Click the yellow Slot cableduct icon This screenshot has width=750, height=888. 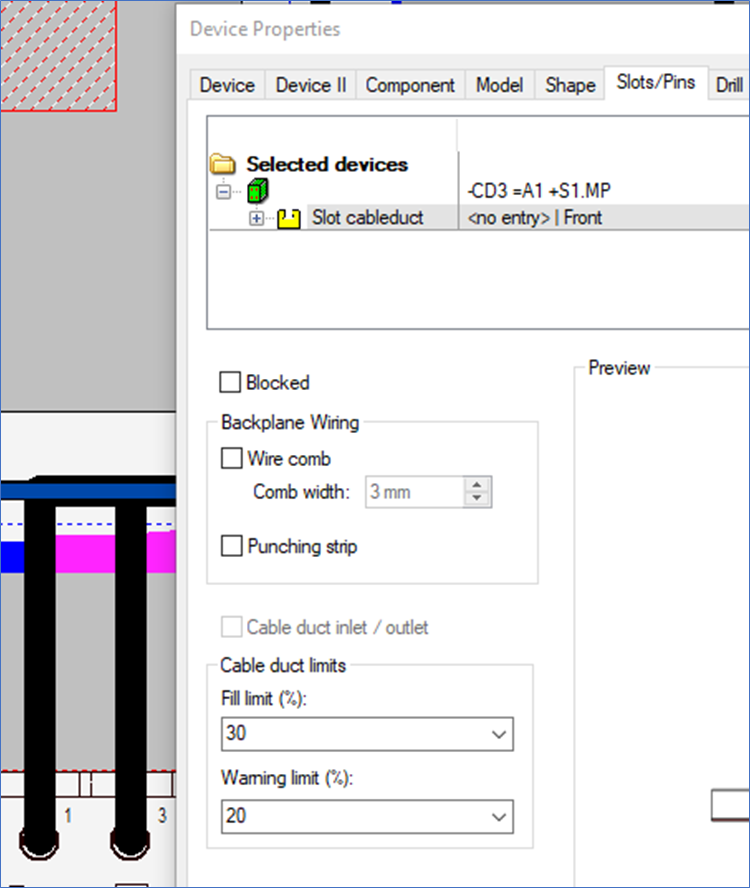coord(289,218)
